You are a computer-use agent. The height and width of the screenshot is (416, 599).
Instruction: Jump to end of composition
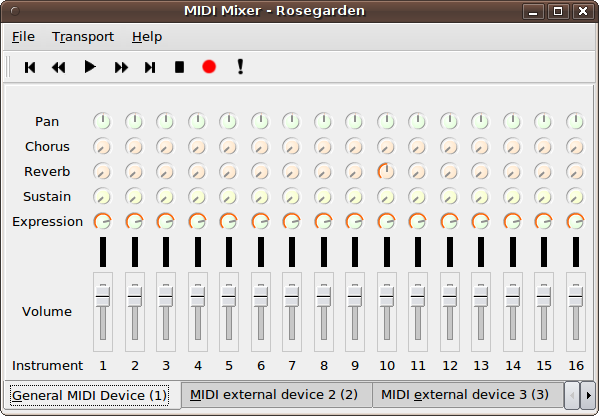(x=150, y=68)
